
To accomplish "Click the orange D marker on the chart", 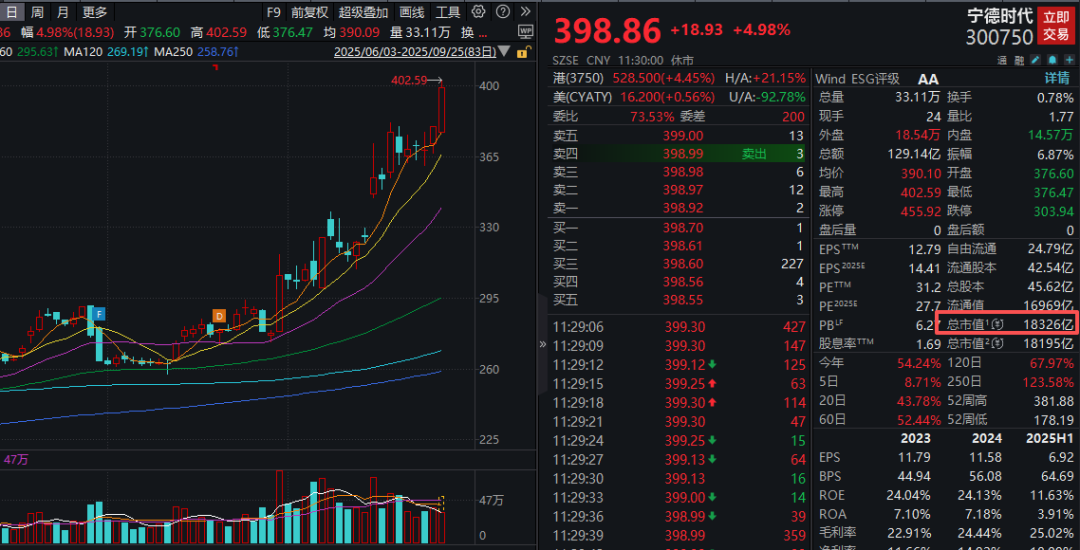I will tap(219, 316).
